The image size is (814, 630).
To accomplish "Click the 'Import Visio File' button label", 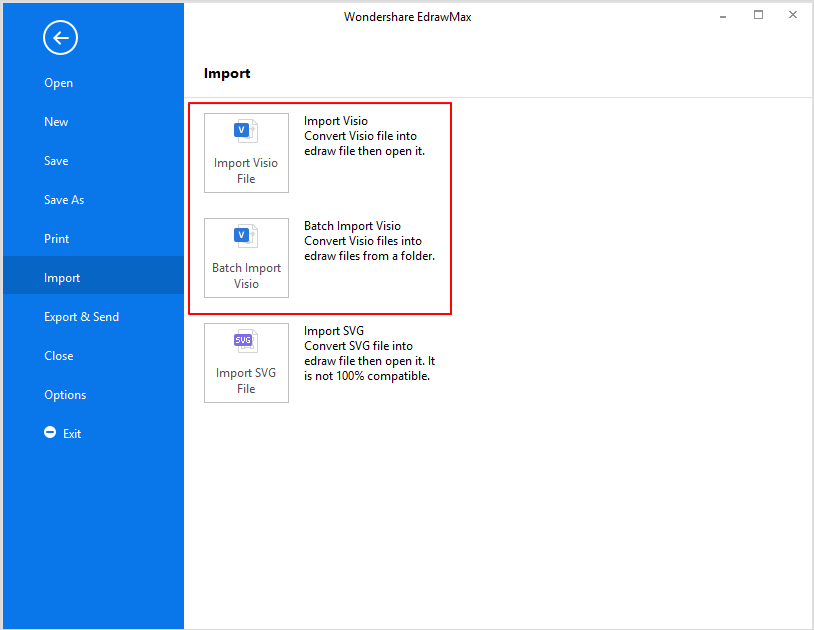I will tap(246, 171).
